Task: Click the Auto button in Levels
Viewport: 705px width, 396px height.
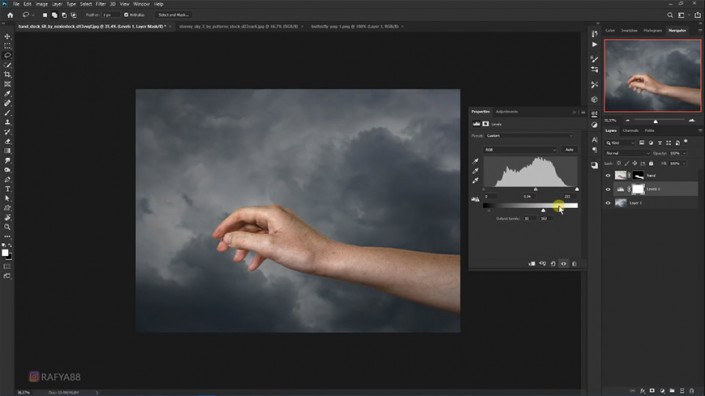Action: 569,150
